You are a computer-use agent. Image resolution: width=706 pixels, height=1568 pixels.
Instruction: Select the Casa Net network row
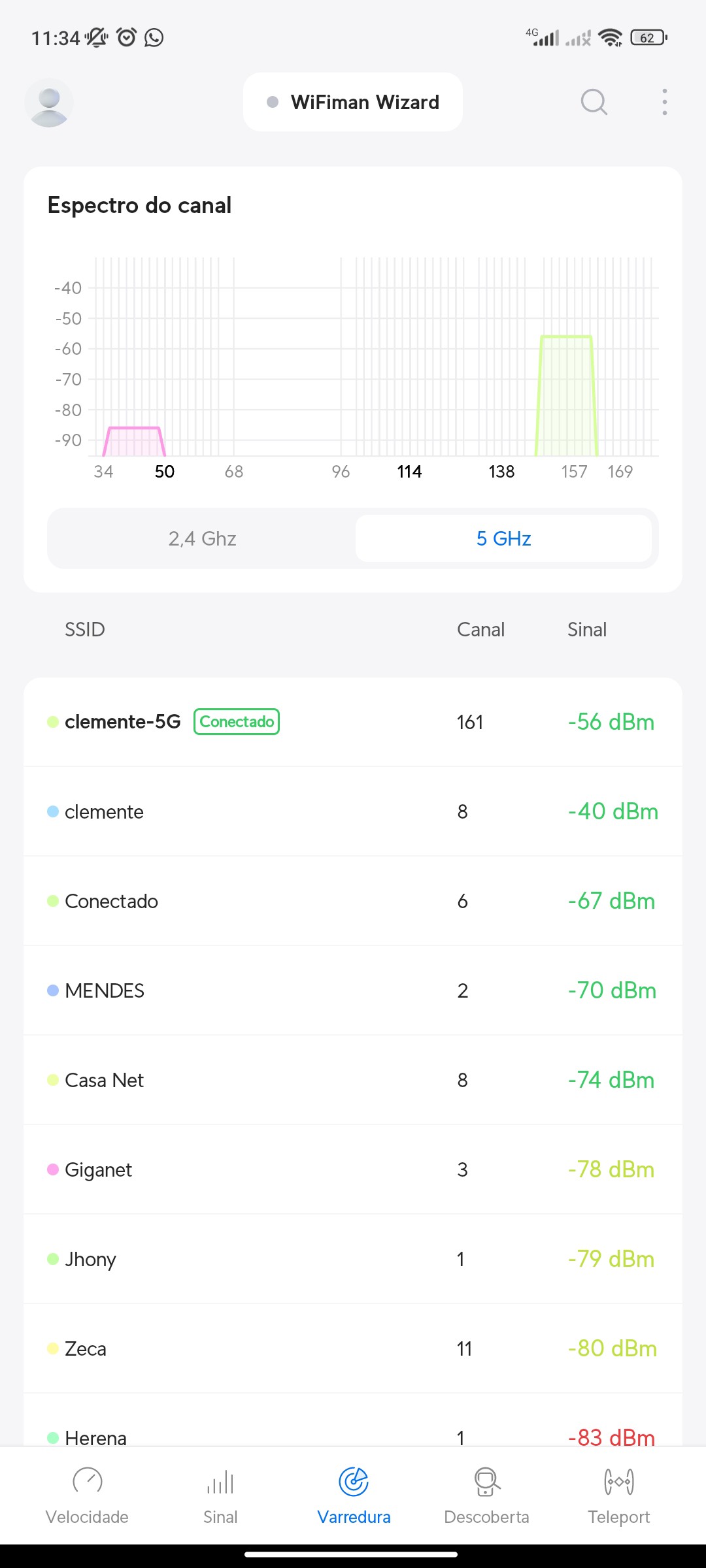[353, 1080]
